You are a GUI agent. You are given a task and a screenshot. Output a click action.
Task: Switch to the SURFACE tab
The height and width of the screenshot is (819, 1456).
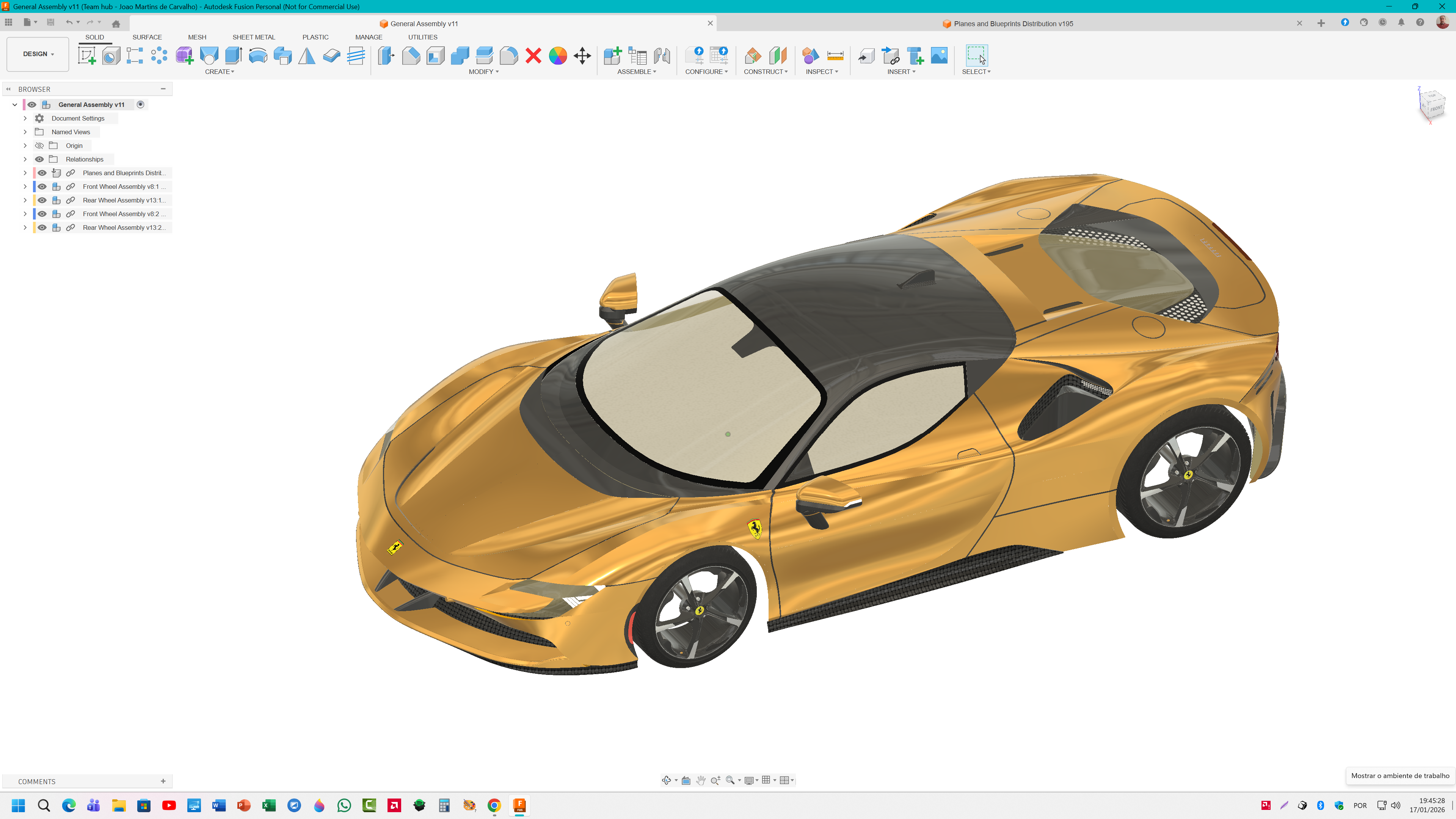pos(147,37)
